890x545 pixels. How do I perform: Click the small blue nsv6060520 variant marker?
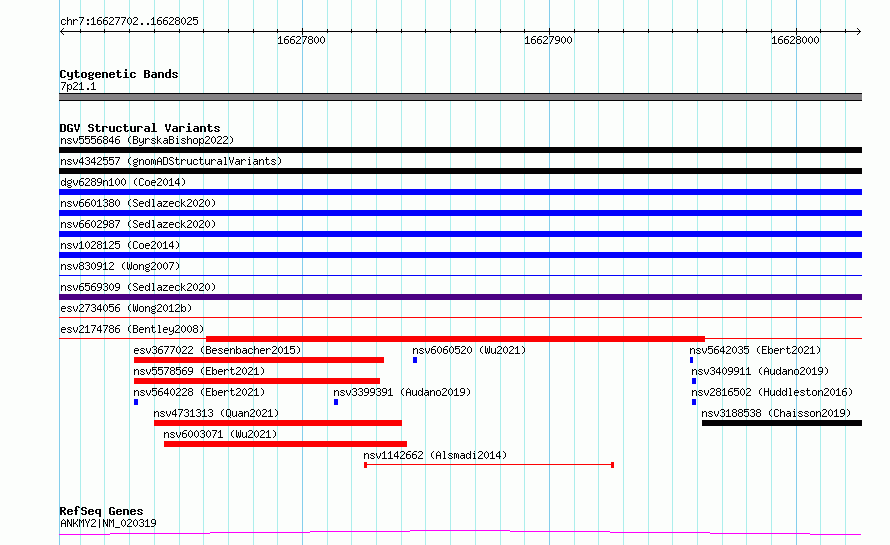[415, 360]
